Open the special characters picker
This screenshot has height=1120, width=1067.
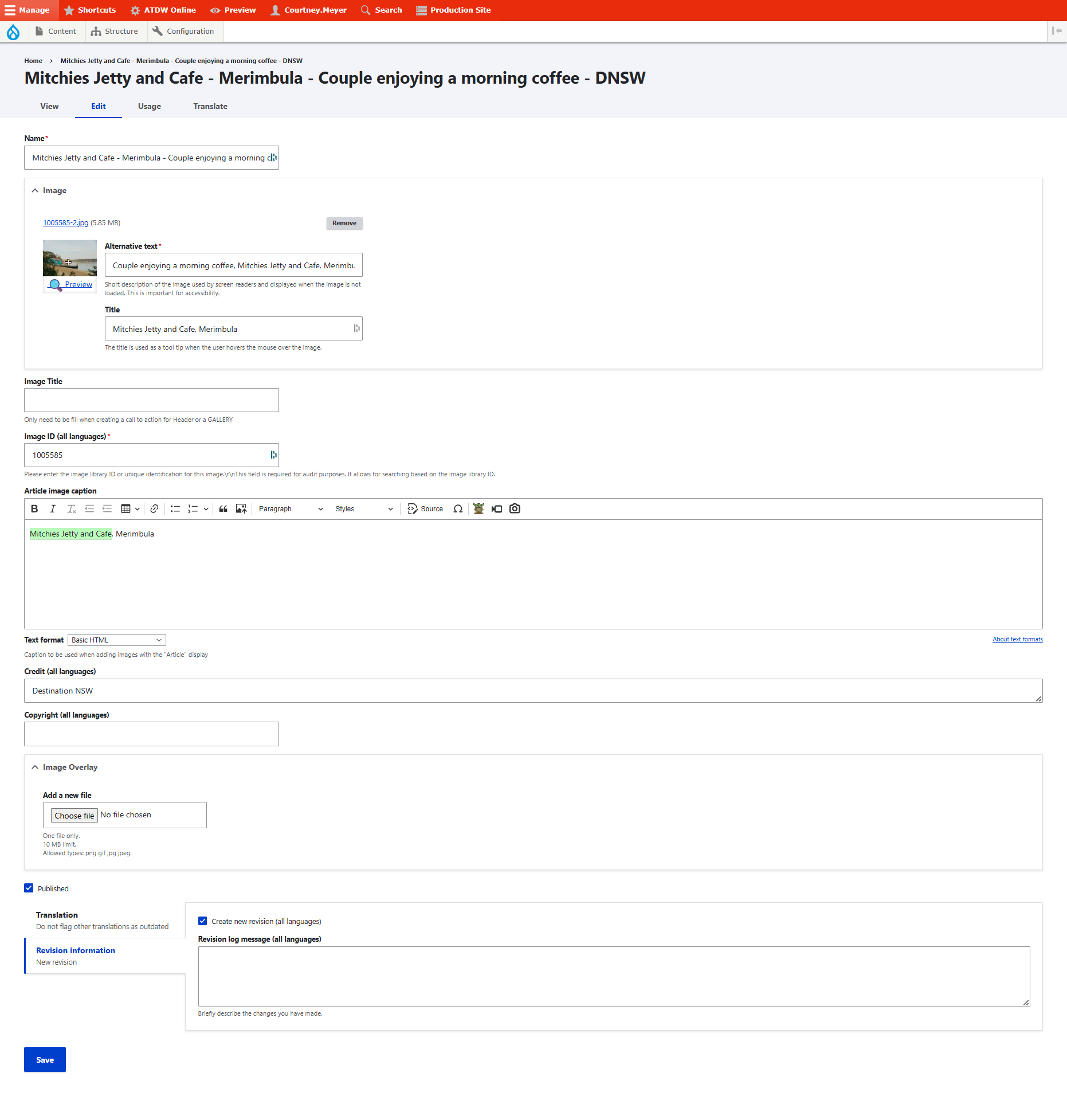pos(458,508)
